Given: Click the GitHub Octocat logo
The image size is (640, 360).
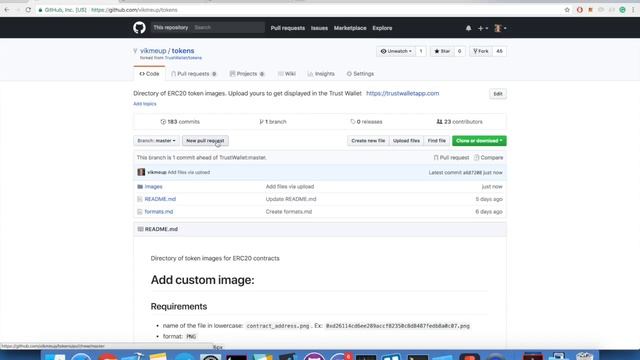Looking at the screenshot, I should click(139, 28).
